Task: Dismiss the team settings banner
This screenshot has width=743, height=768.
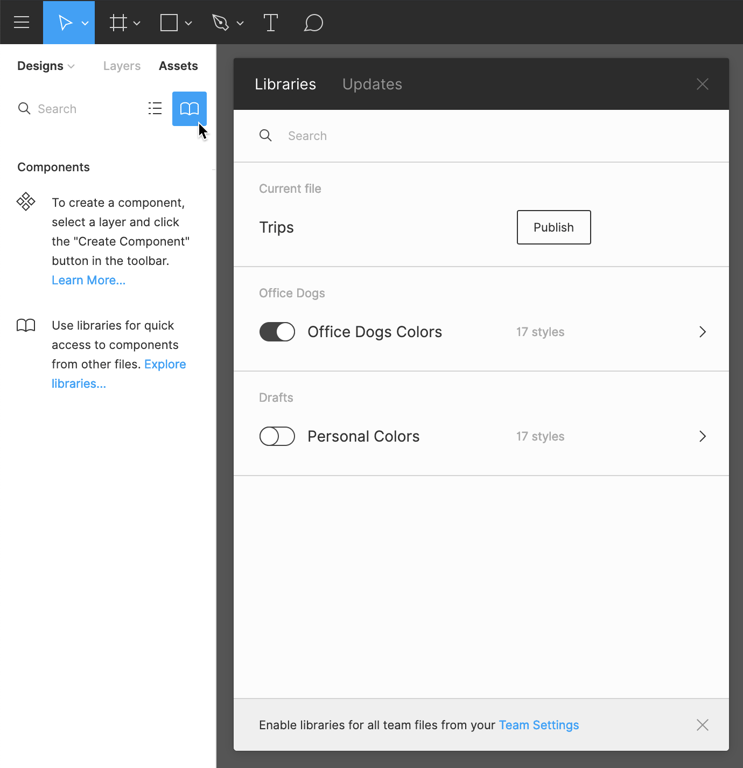Action: pos(702,725)
